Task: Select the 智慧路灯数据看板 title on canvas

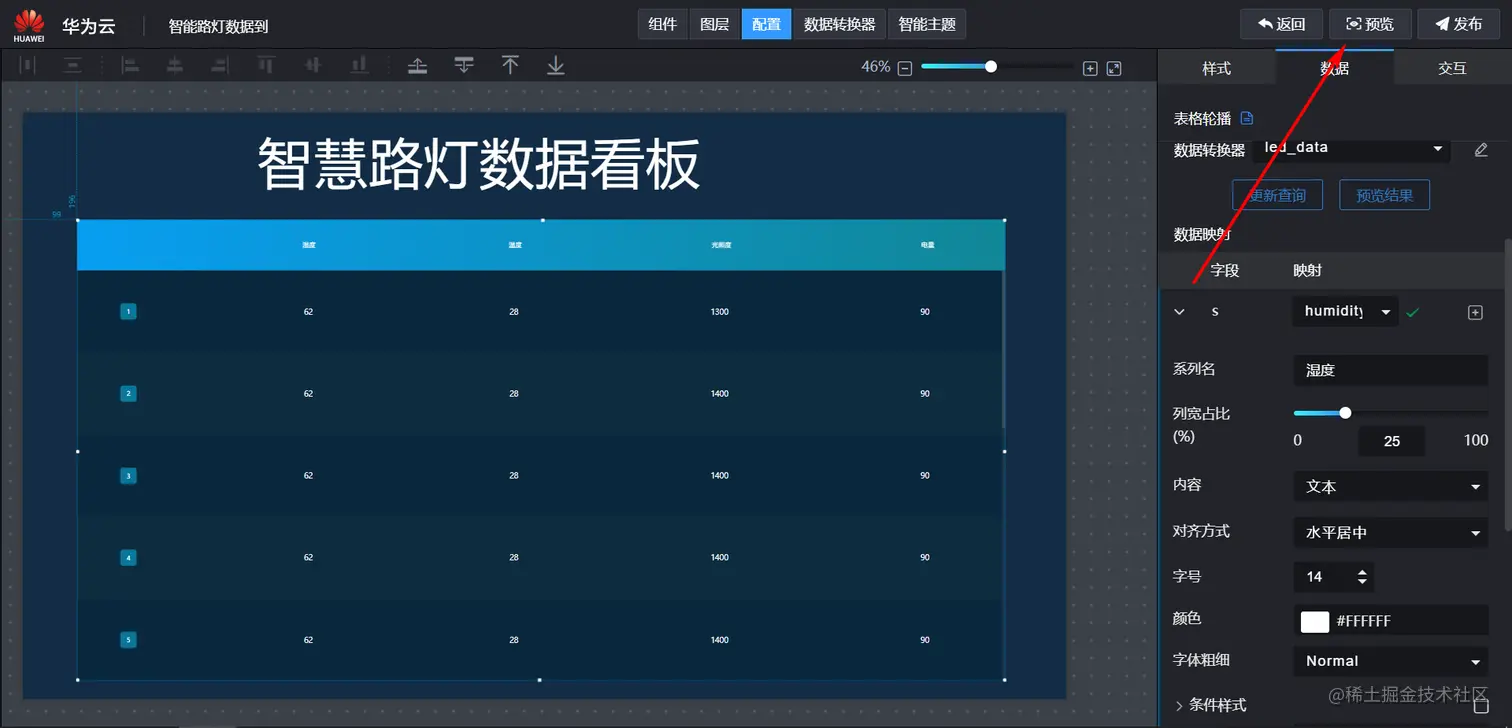Action: pos(479,164)
